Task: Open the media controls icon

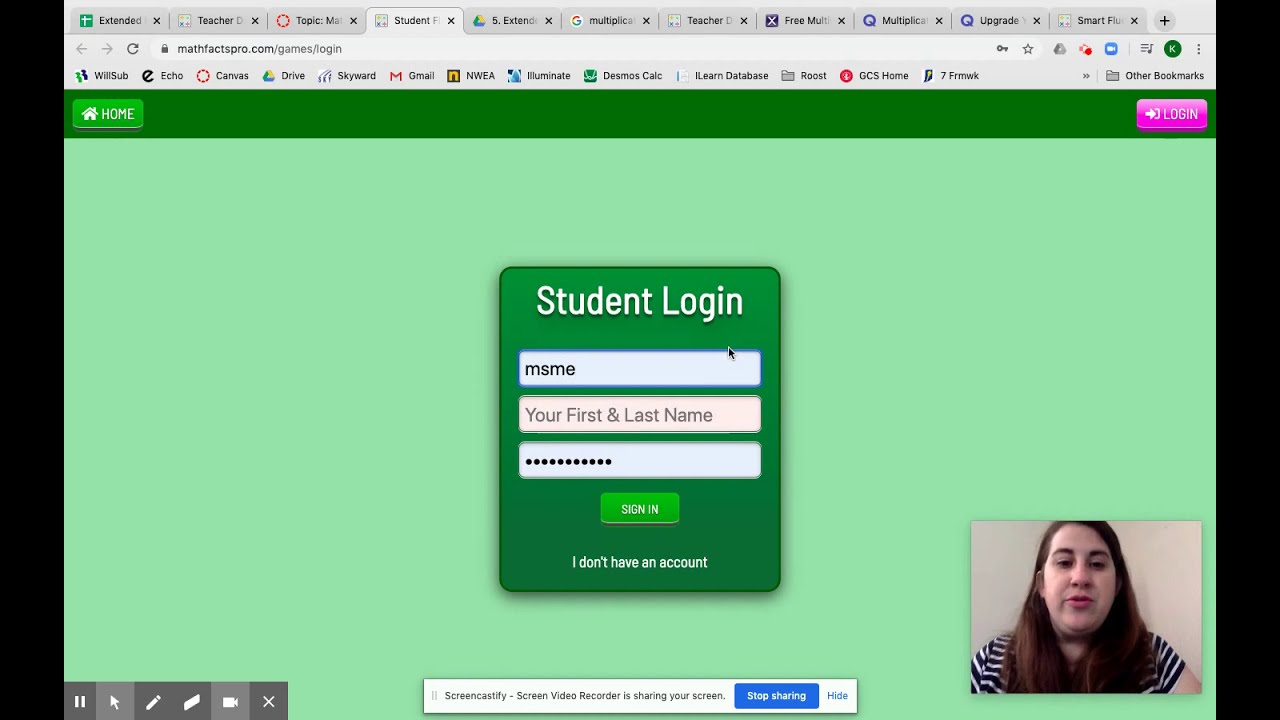Action: (x=1147, y=49)
